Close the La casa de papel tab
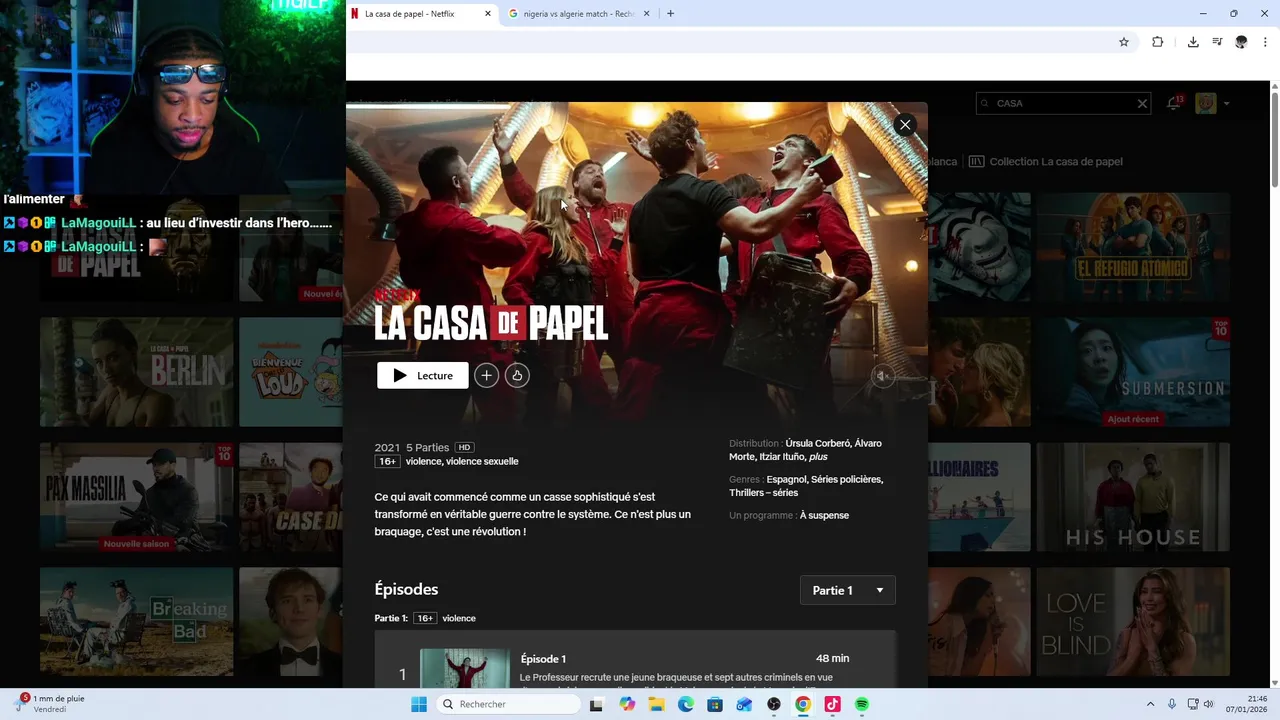 (x=488, y=14)
